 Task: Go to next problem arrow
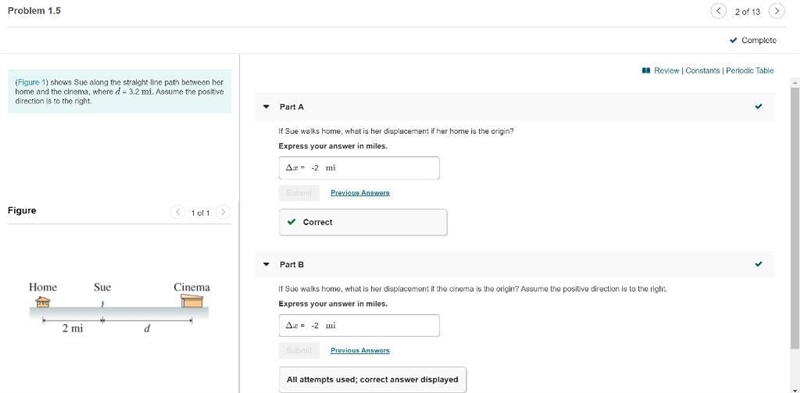pos(777,11)
